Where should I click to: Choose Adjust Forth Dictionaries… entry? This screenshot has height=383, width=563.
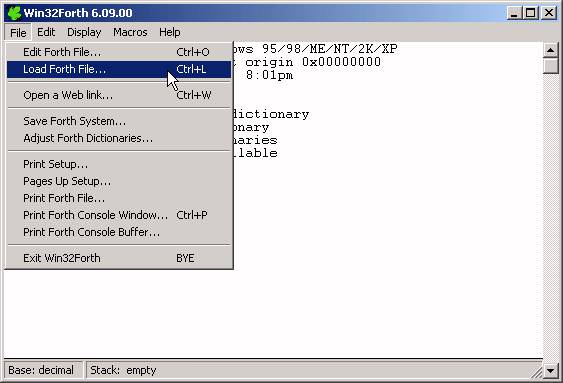[119, 138]
